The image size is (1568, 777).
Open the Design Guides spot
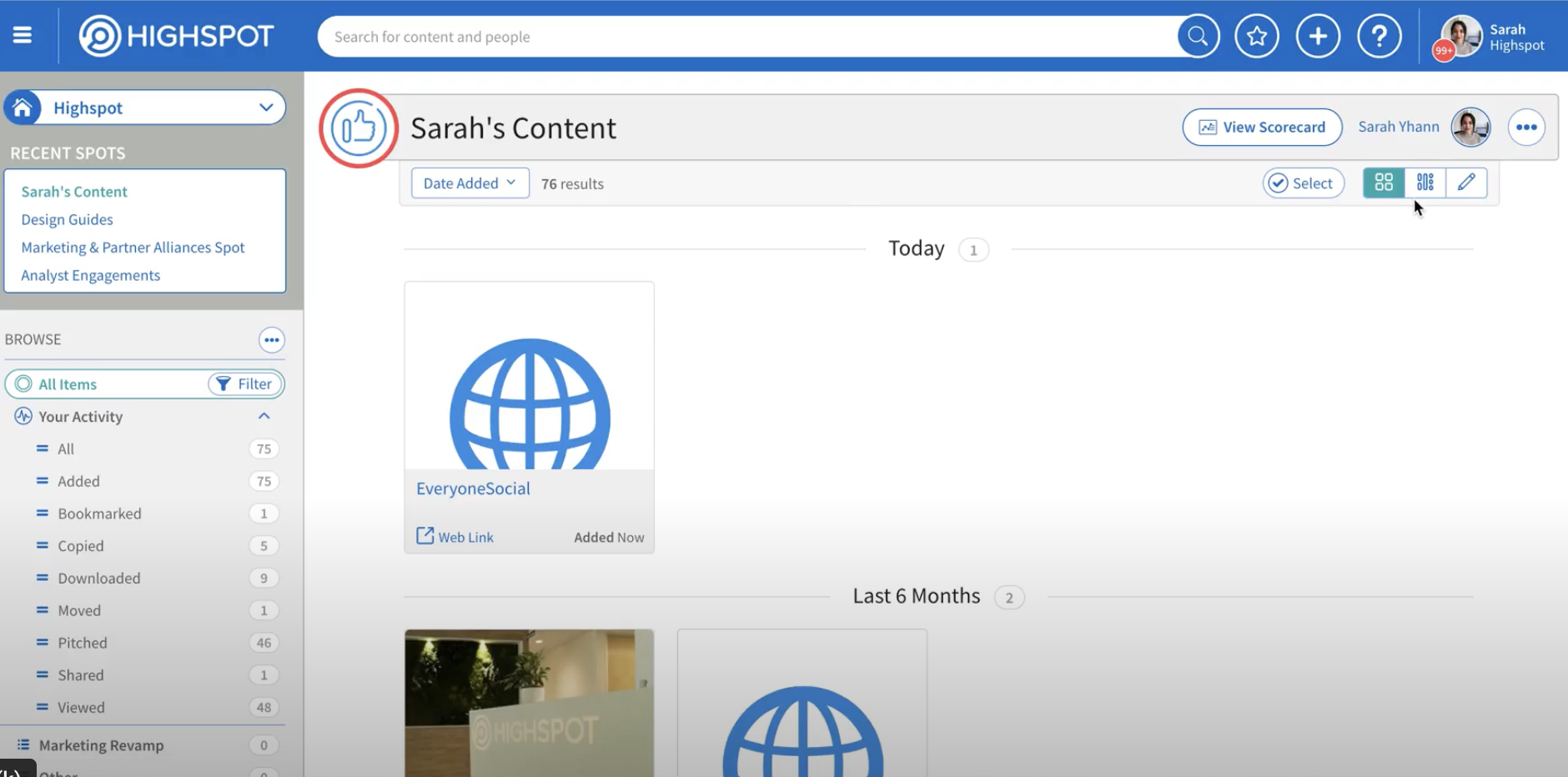point(67,219)
